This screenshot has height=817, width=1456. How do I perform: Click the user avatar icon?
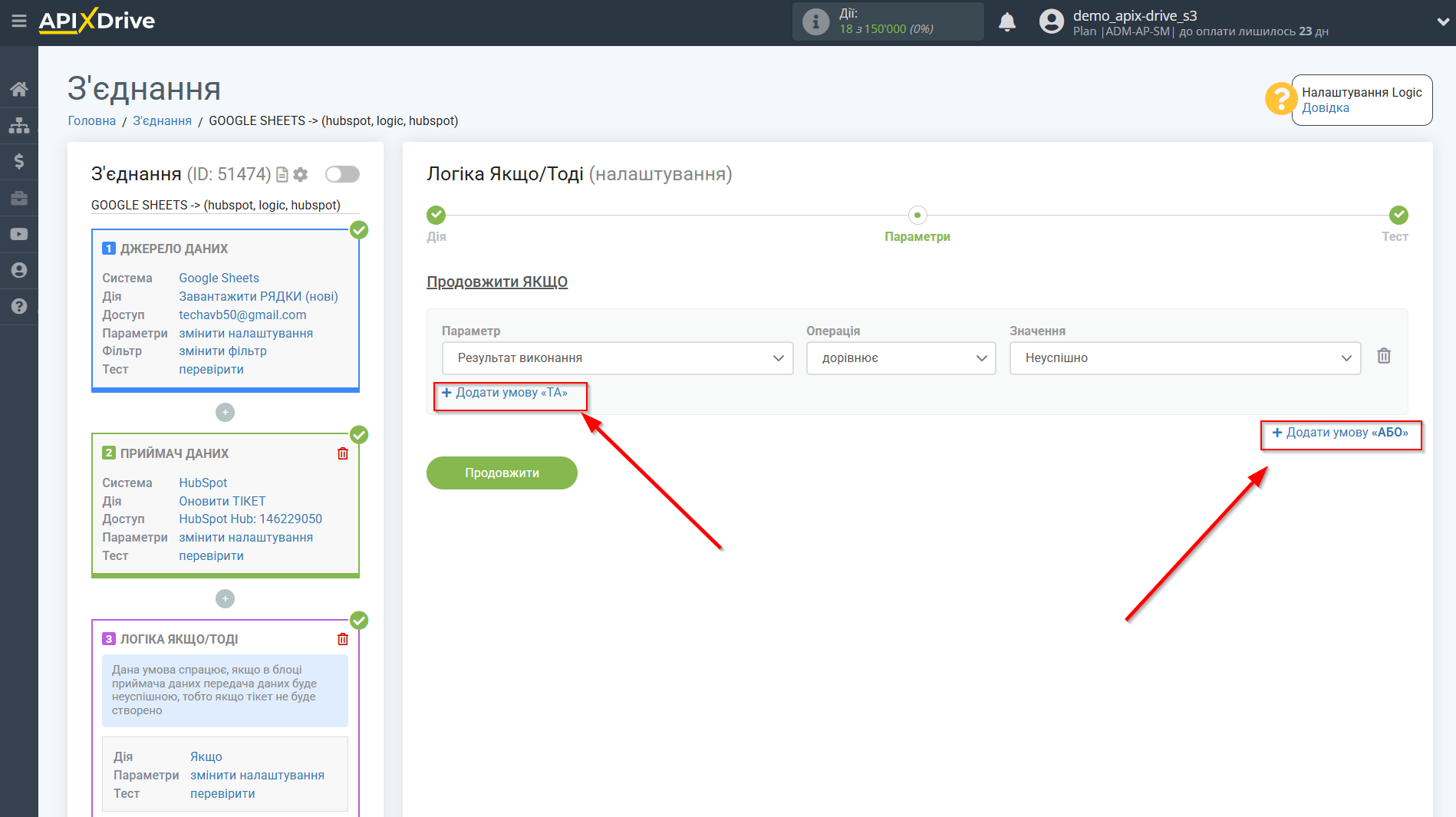click(x=1052, y=21)
